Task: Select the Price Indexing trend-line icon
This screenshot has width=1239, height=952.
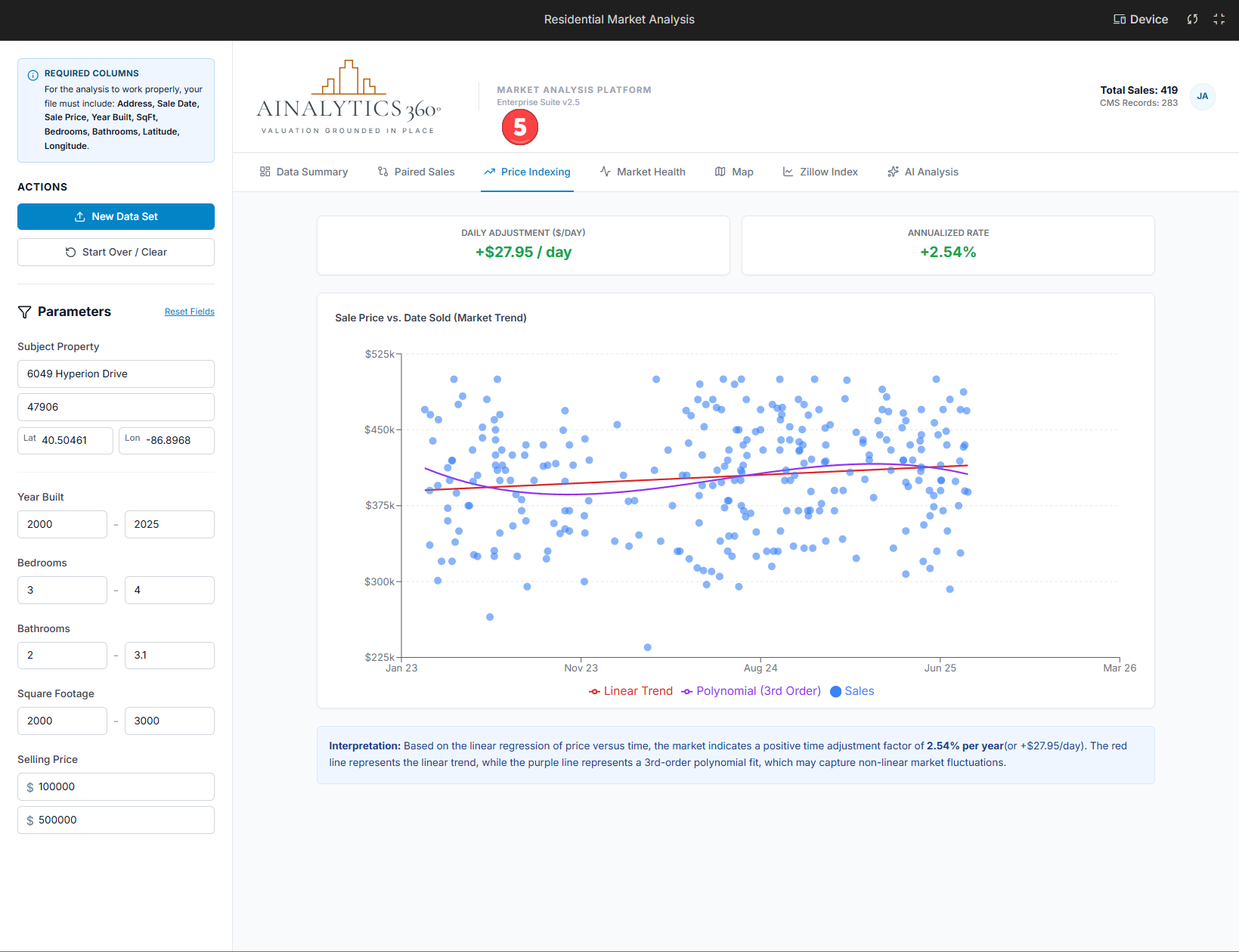Action: (x=490, y=172)
